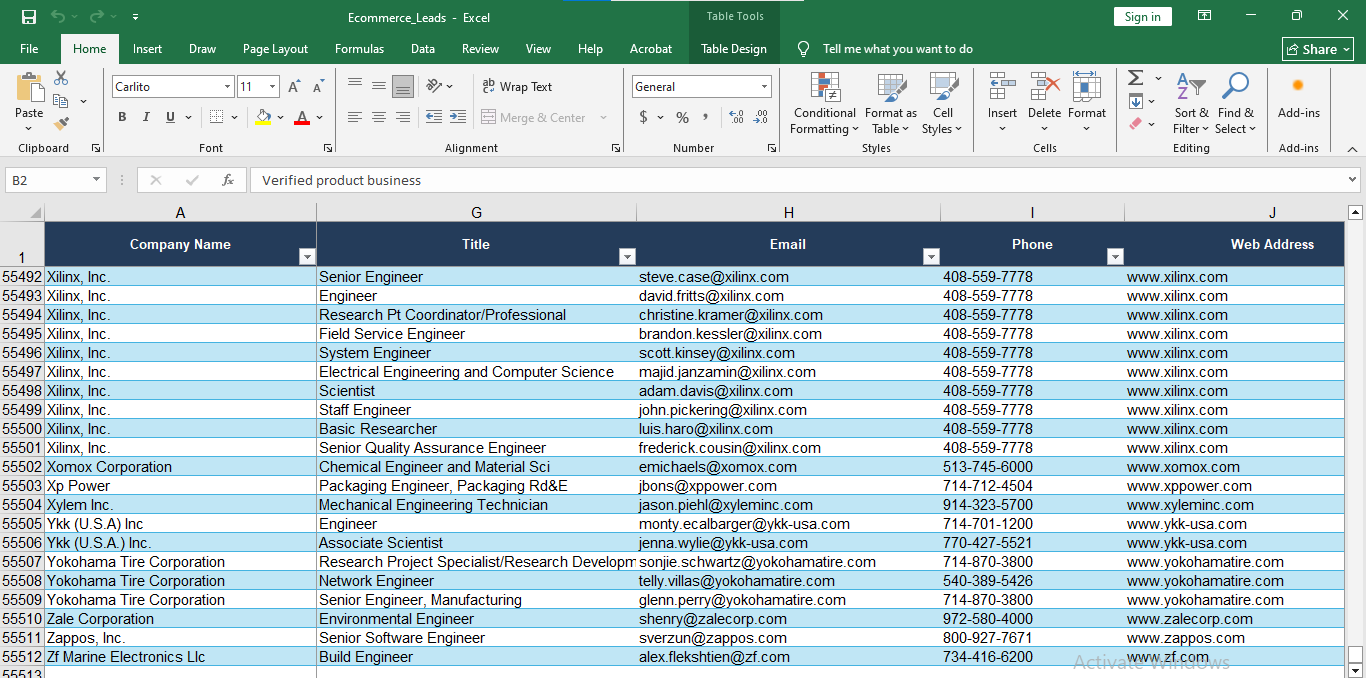Open Conditional Formatting menu
The height and width of the screenshot is (678, 1366).
pos(824,103)
